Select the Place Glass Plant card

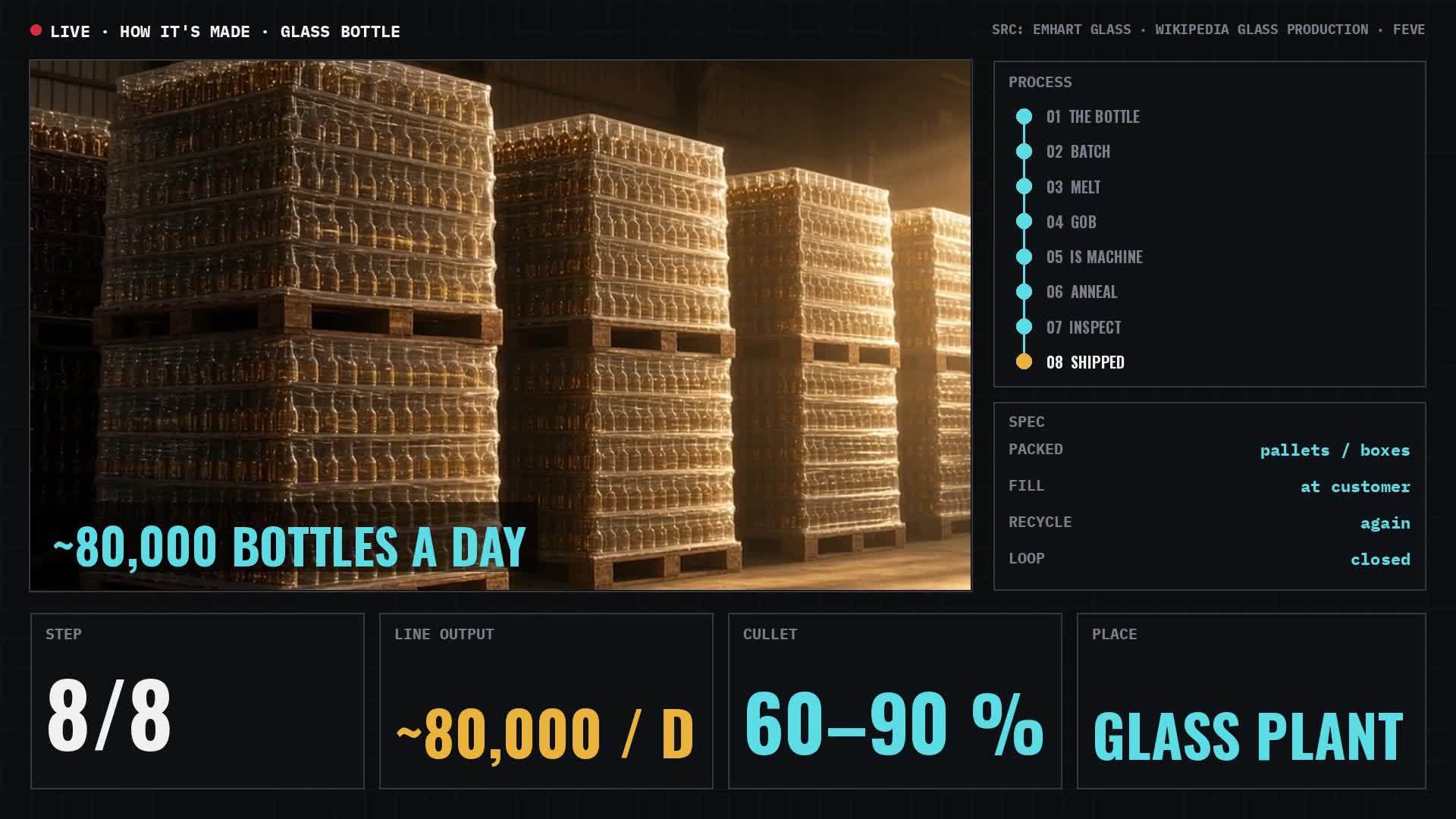(1251, 701)
